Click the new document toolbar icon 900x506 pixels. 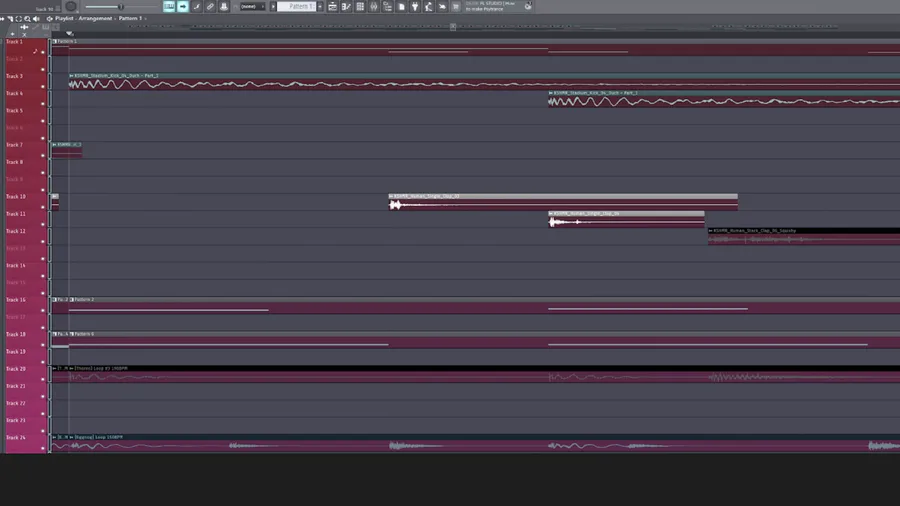pyautogui.click(x=401, y=6)
